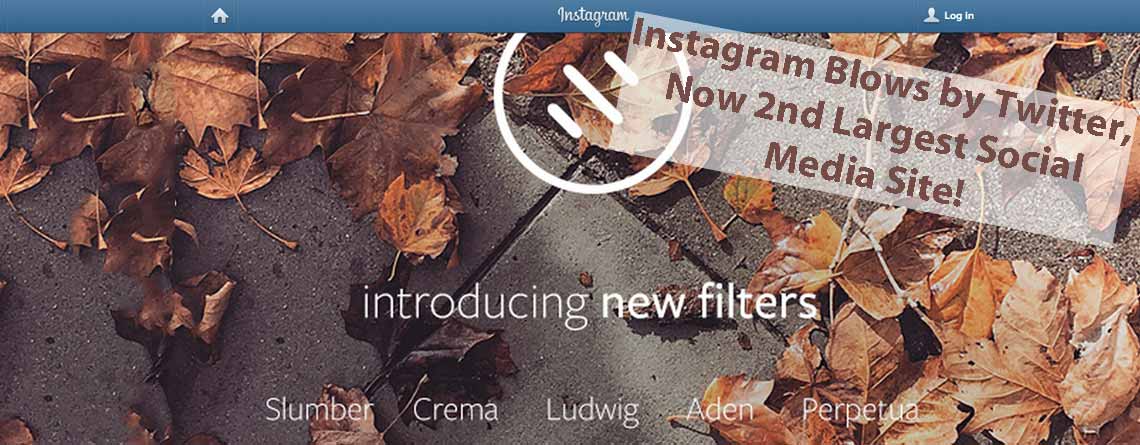Click the user silhouette icon beside Log in
Image resolution: width=1140 pixels, height=445 pixels.
click(931, 15)
